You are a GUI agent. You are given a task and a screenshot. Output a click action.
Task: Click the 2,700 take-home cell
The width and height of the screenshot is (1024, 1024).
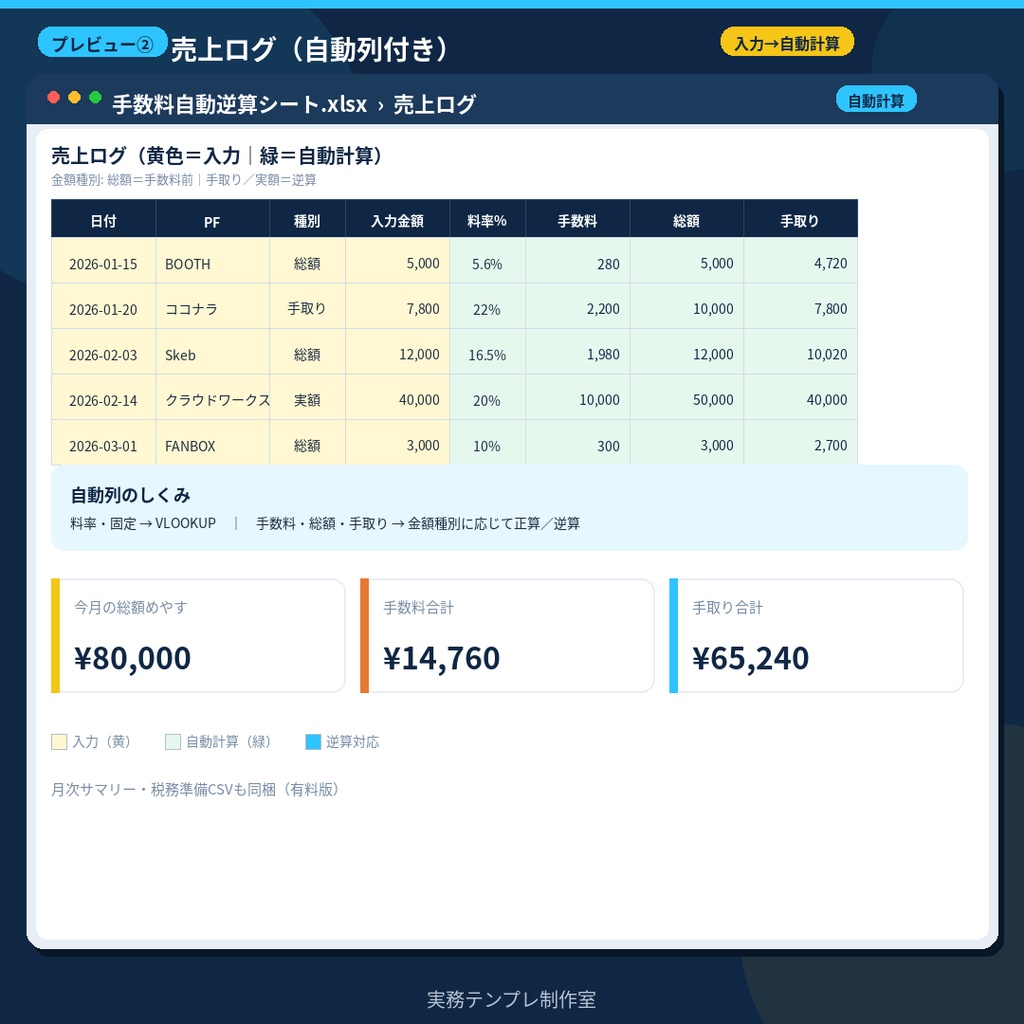coord(800,443)
